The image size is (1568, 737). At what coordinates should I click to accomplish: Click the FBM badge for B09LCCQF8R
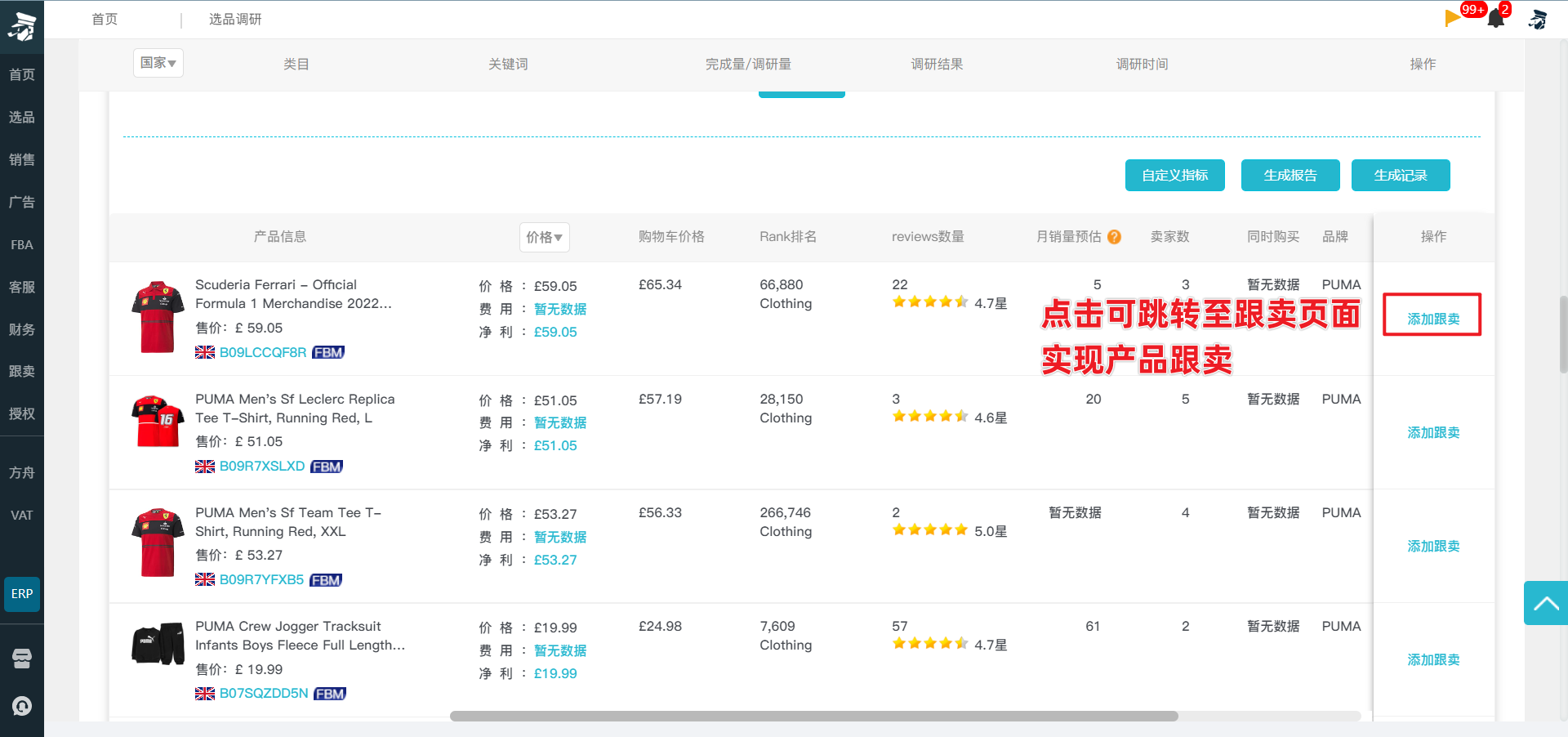pyautogui.click(x=328, y=352)
